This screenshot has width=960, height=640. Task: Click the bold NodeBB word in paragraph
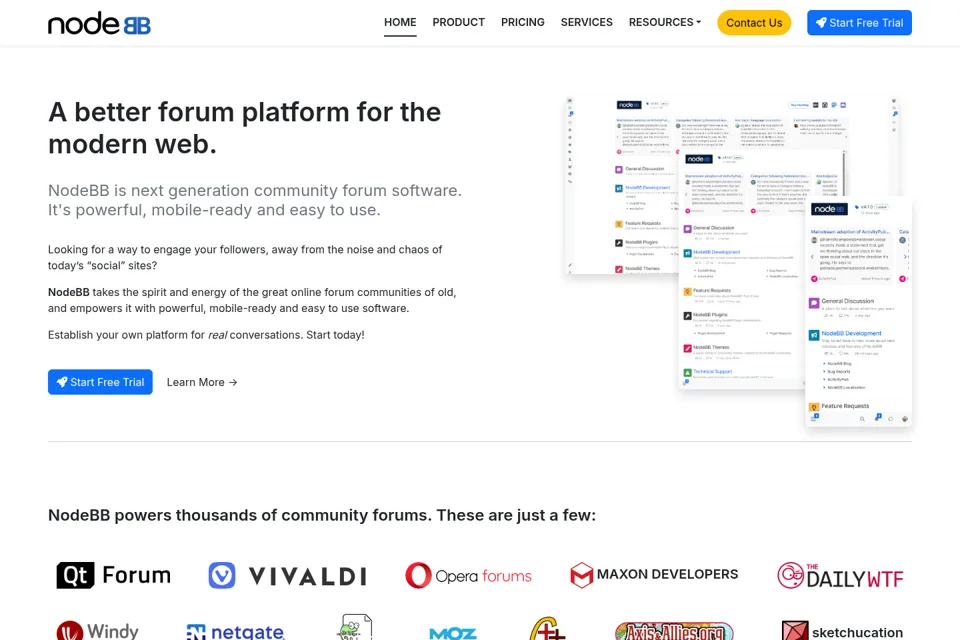pyautogui.click(x=69, y=292)
